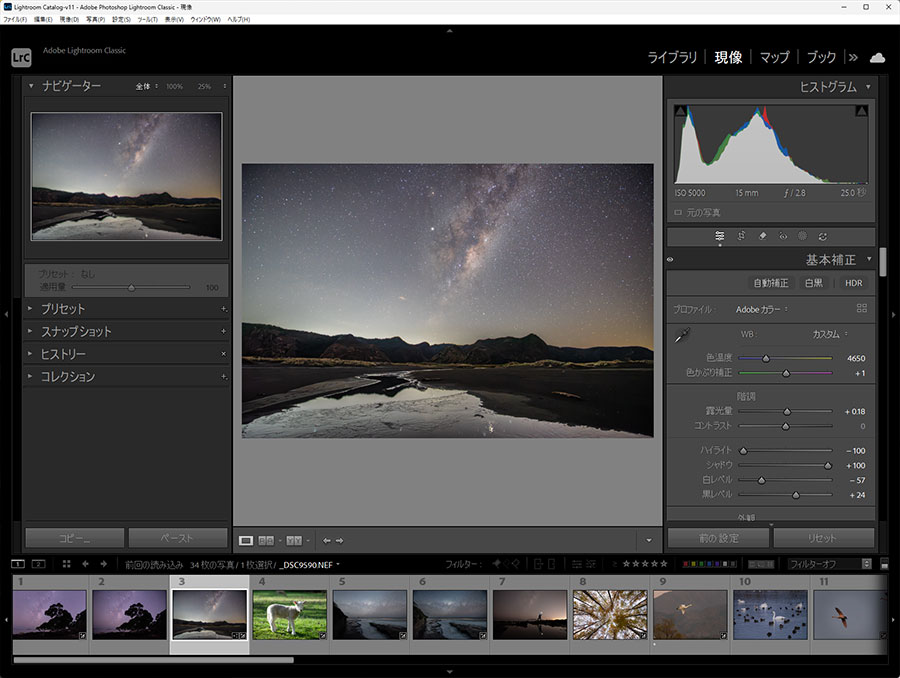
Task: Click the Edit sliders icon in tool strip
Action: coord(719,236)
